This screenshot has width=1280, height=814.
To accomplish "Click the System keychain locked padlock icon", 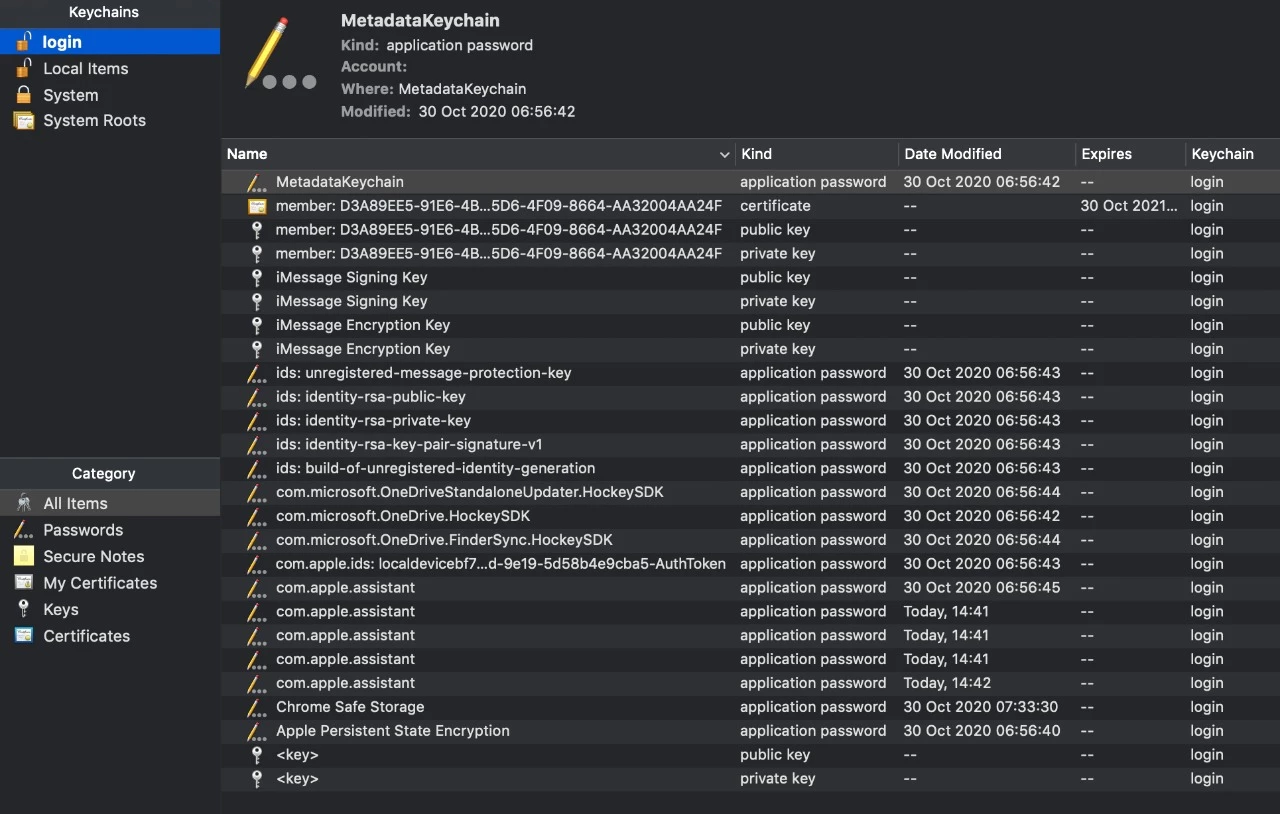I will click(x=23, y=95).
